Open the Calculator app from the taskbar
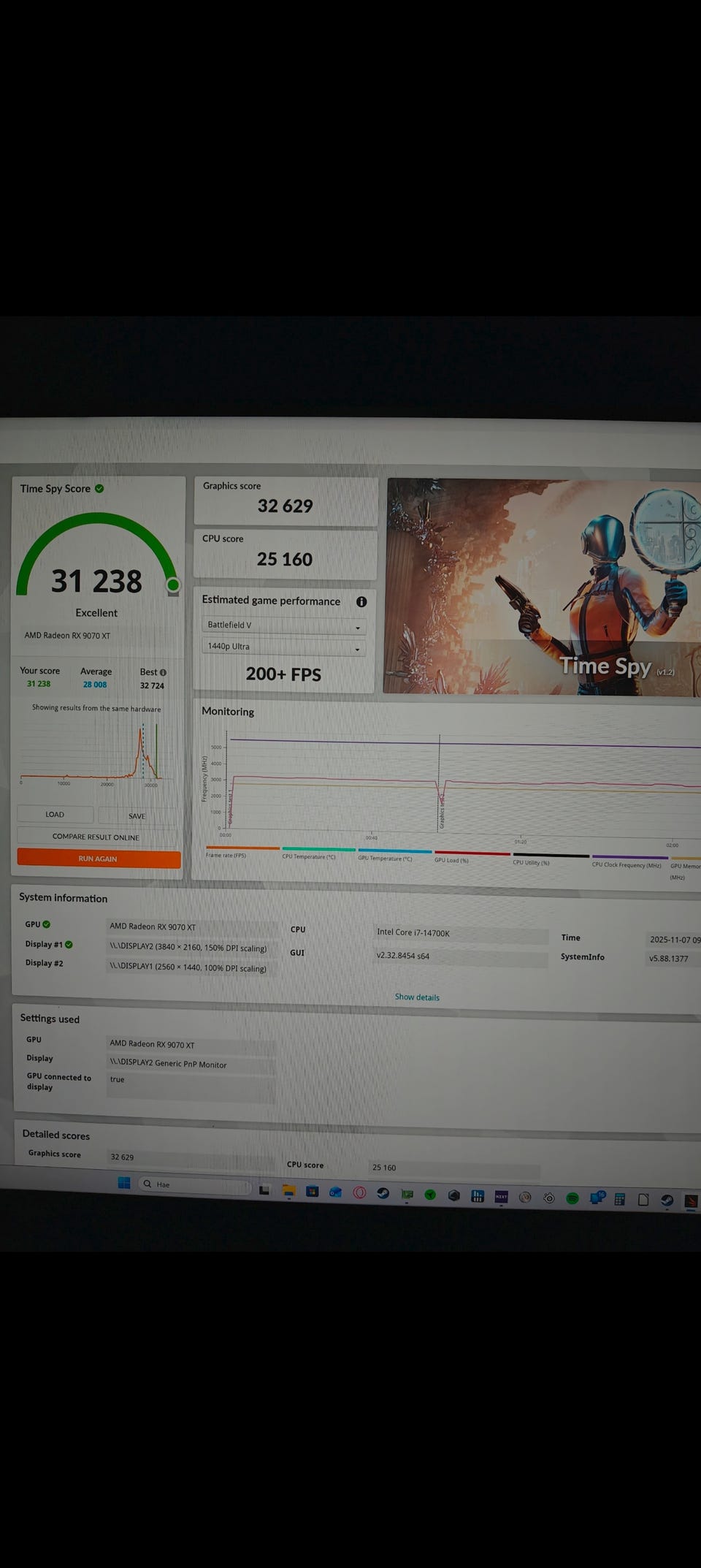Image resolution: width=701 pixels, height=1568 pixels. 619,1199
